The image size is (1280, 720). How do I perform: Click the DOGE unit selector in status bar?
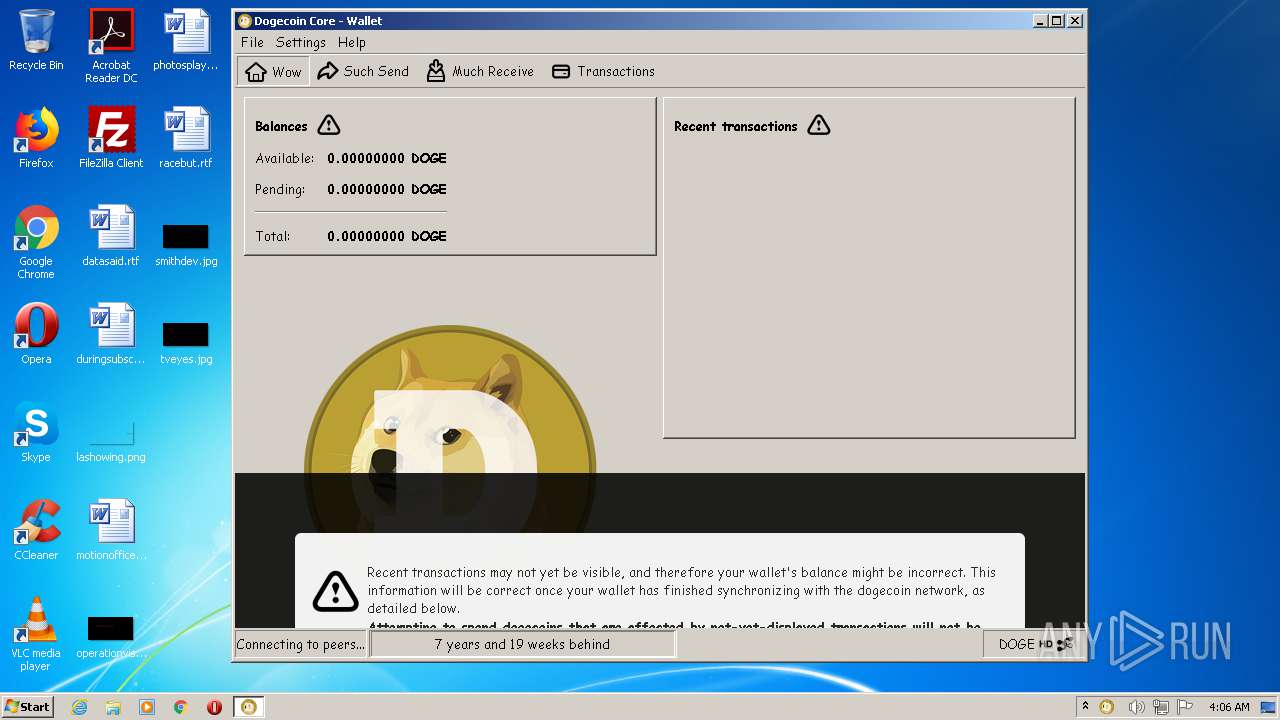coord(1016,644)
